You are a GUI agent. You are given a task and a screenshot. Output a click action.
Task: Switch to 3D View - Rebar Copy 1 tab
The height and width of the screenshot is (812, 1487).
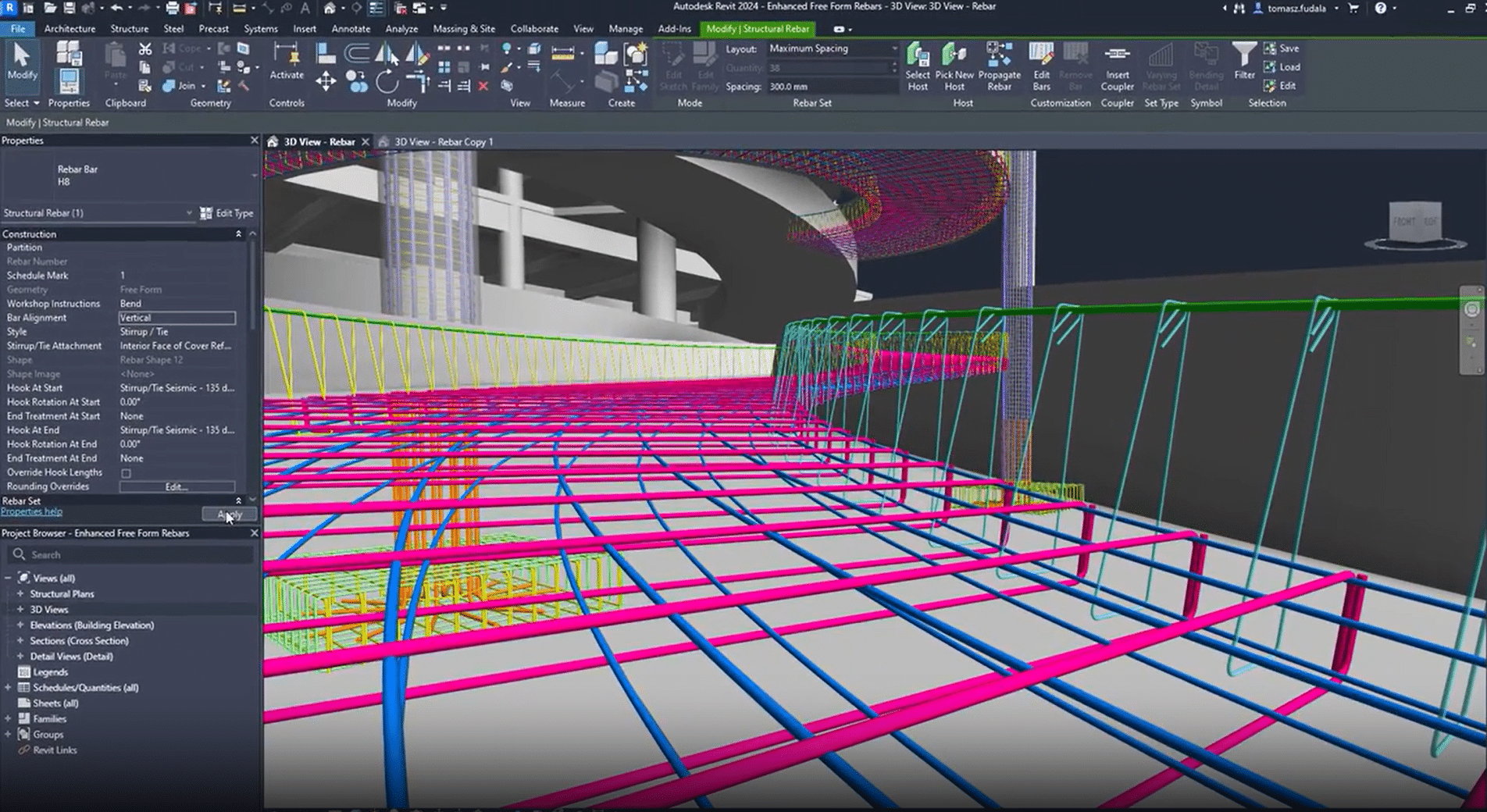443,142
